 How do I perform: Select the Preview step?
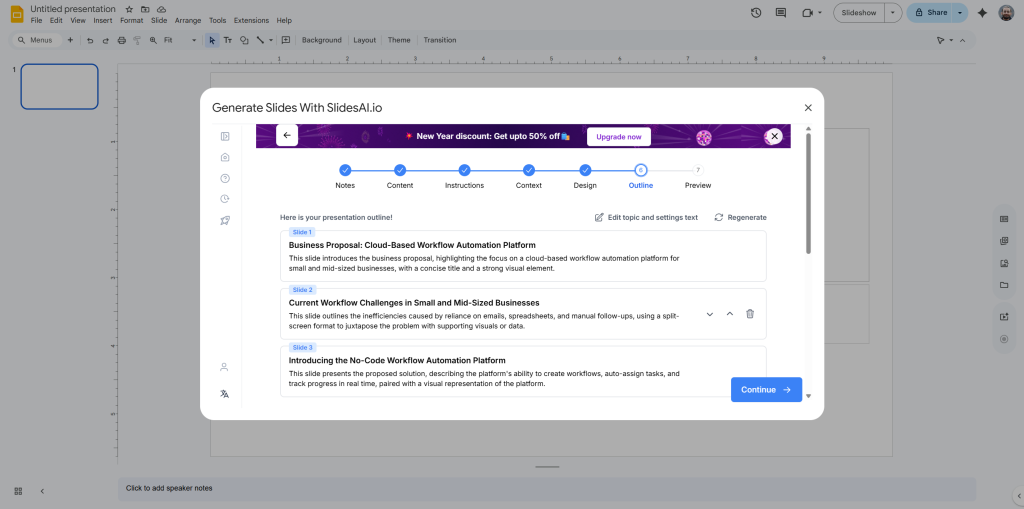[x=698, y=171]
